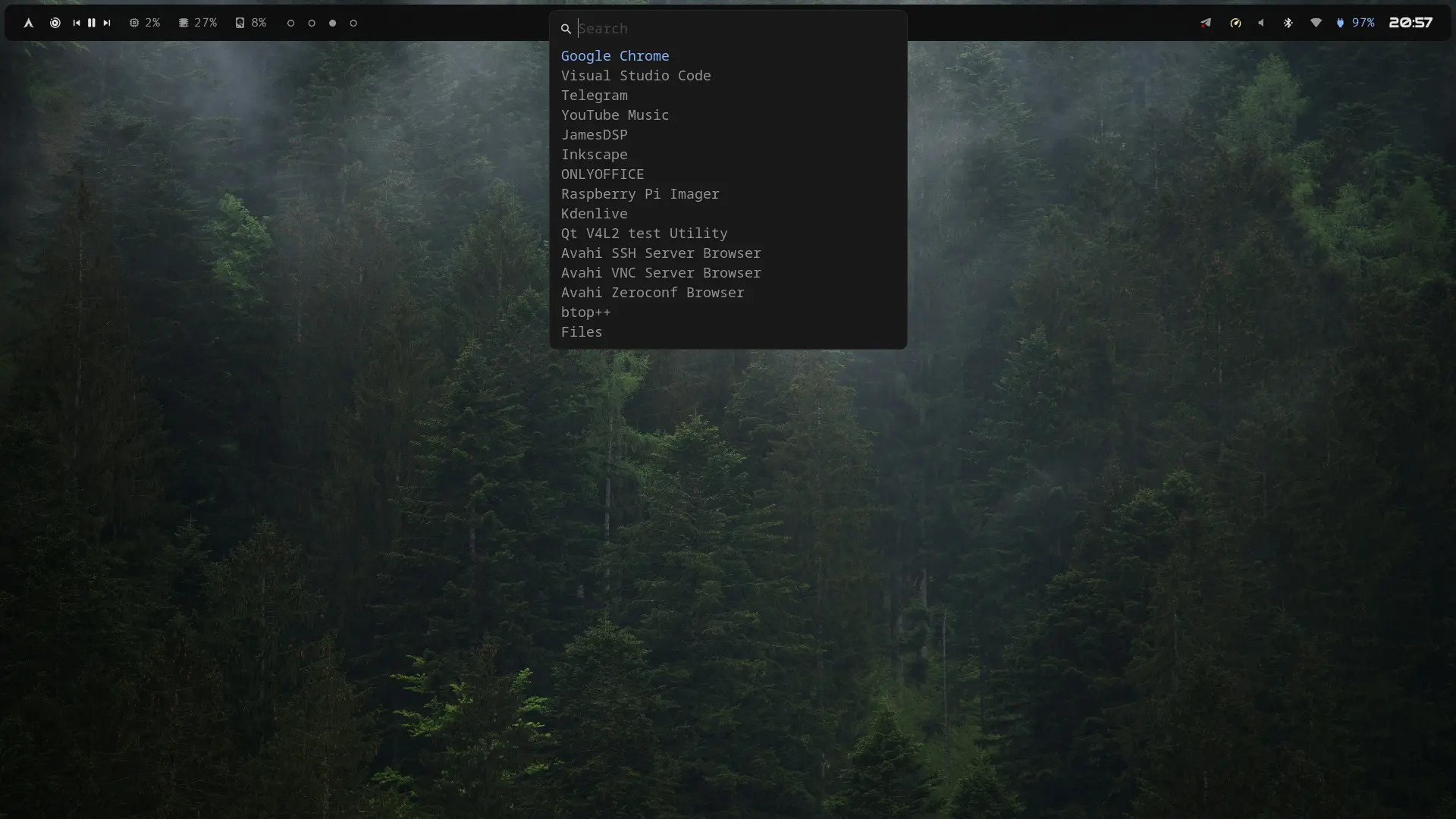
Task: Focus the Search input field
Action: point(737,29)
